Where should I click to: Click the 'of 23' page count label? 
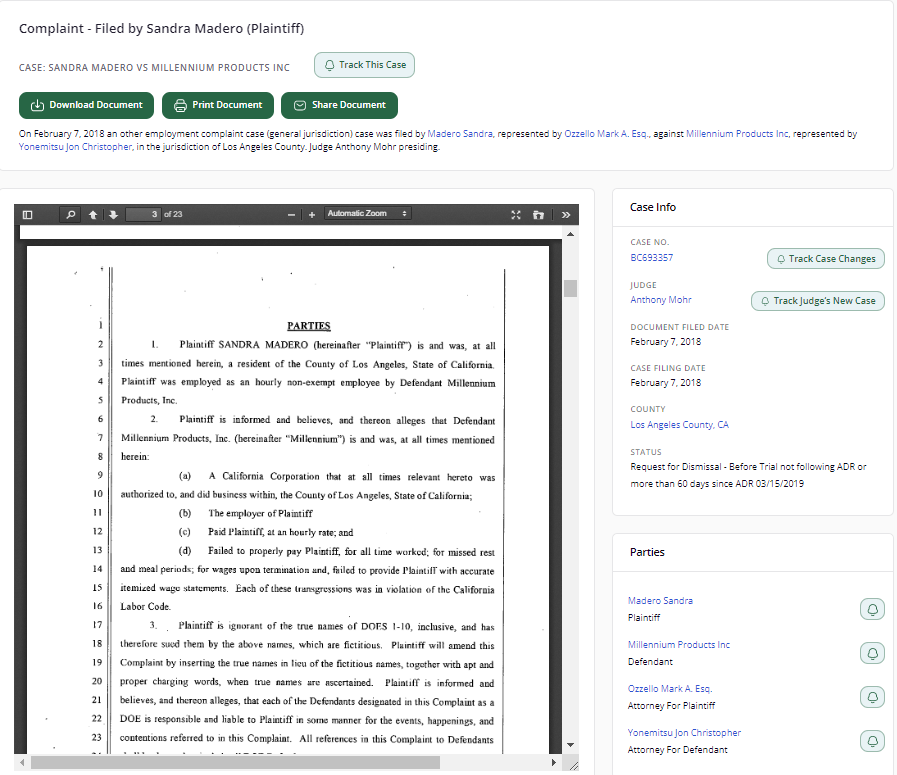(173, 214)
